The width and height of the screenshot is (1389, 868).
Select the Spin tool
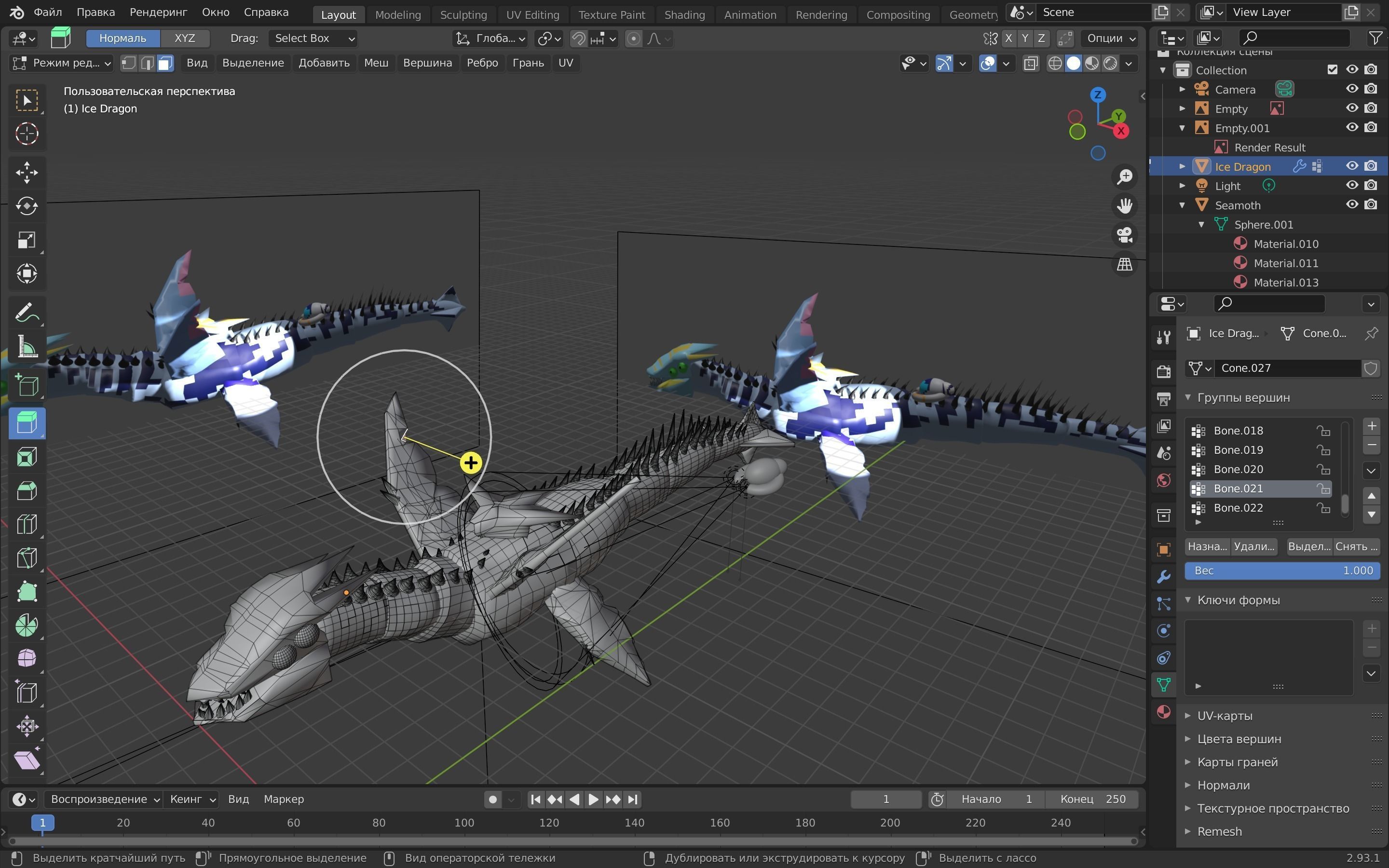27,625
